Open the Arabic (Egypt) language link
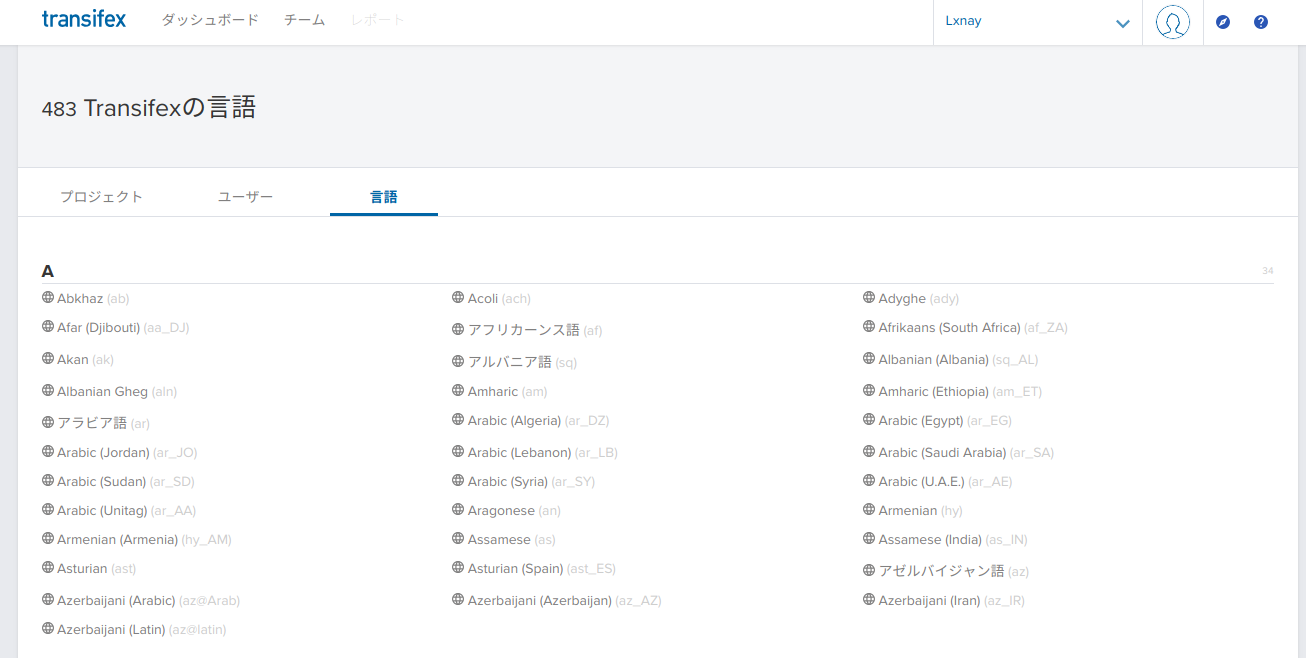Image resolution: width=1306 pixels, height=658 pixels. coord(920,421)
